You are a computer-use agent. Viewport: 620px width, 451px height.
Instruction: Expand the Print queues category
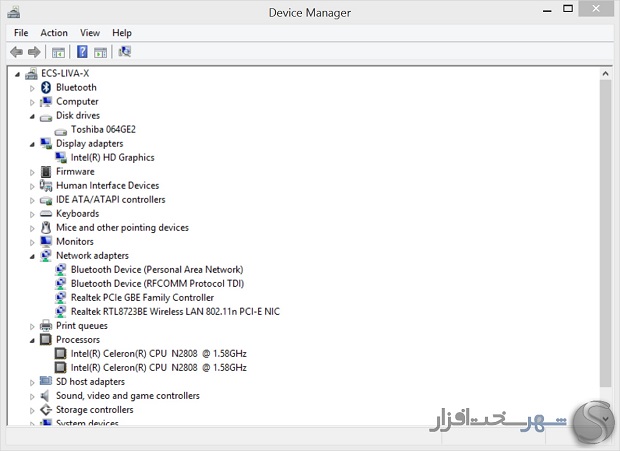(x=32, y=326)
